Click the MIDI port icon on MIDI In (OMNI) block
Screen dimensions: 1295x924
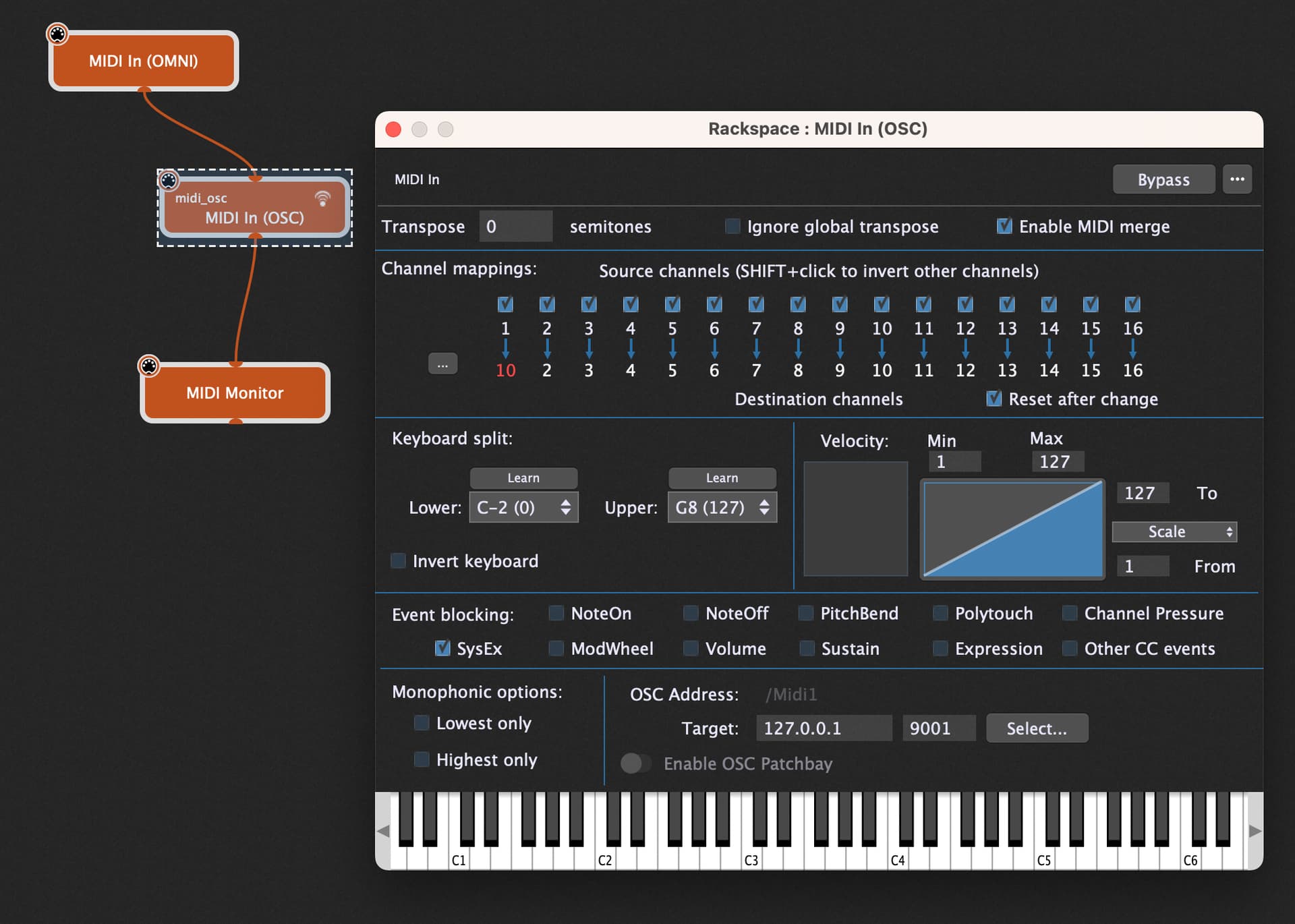coord(57,34)
